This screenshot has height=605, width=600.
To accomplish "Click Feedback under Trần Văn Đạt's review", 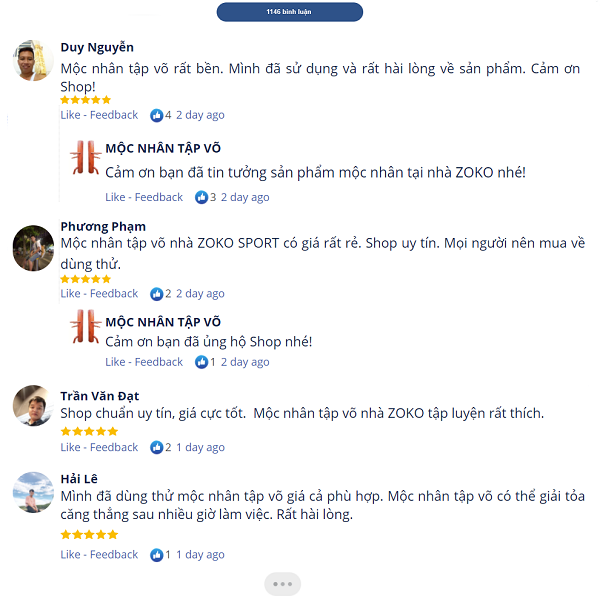I will coord(114,447).
